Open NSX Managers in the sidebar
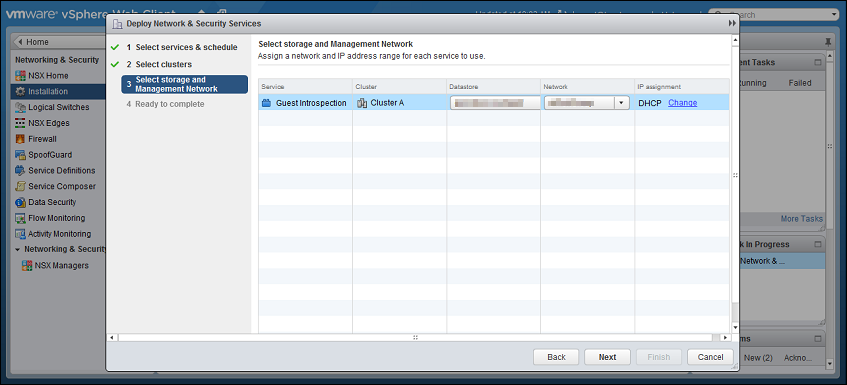Screen dimensions: 847x385 click(x=62, y=266)
